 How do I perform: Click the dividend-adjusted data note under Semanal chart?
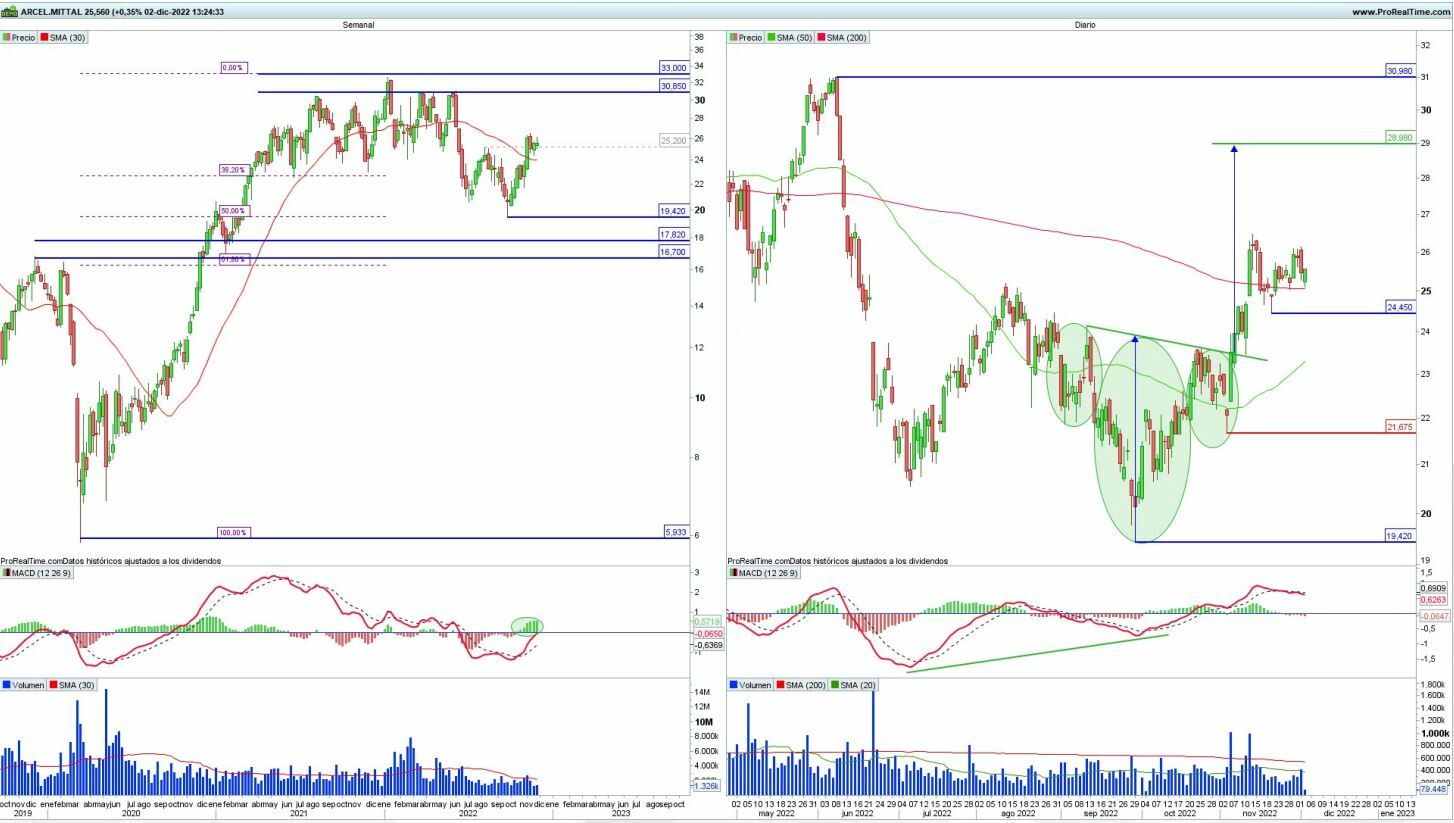111,561
